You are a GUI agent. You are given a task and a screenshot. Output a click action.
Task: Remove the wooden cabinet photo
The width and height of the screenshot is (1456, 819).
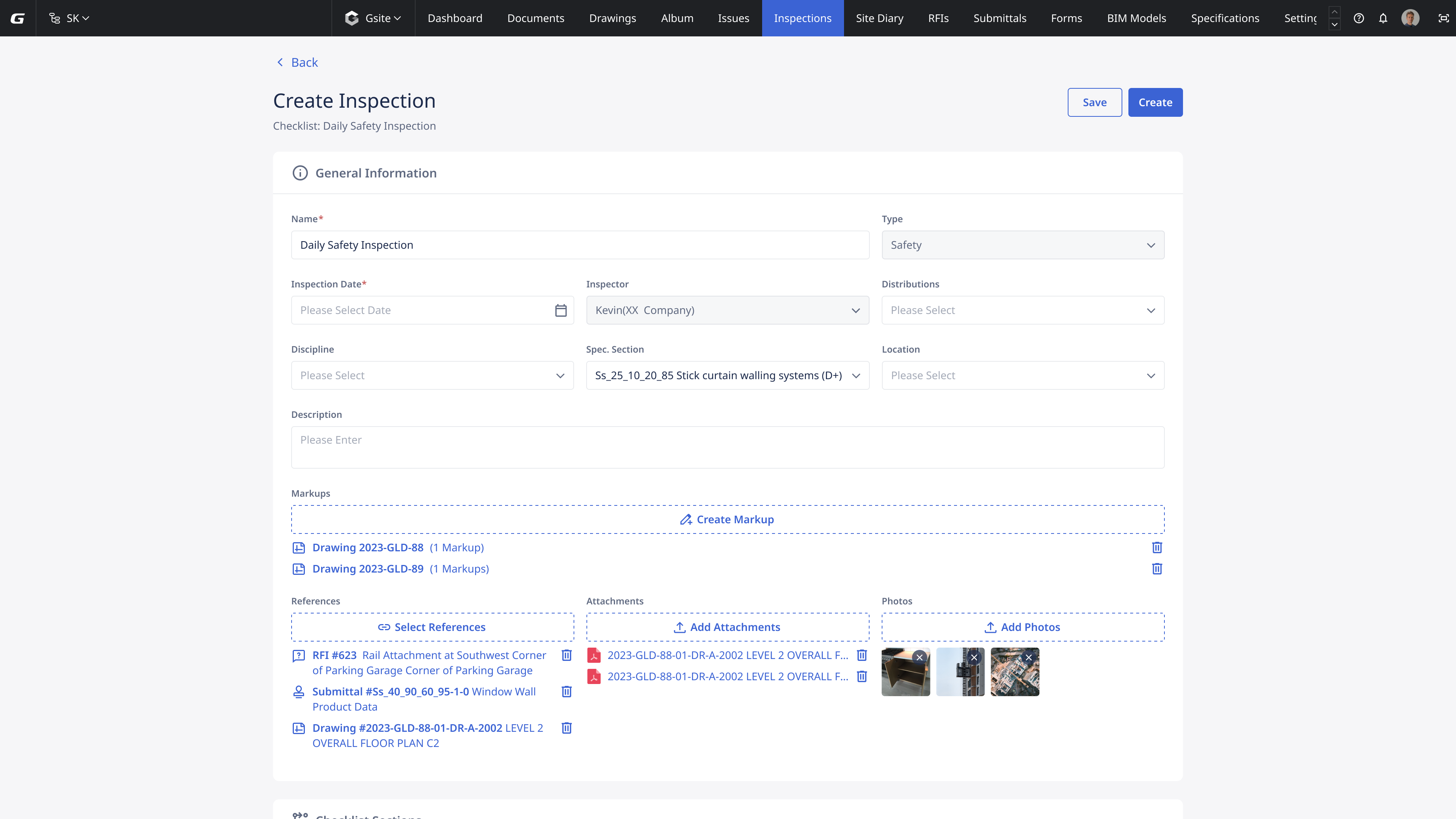point(919,657)
